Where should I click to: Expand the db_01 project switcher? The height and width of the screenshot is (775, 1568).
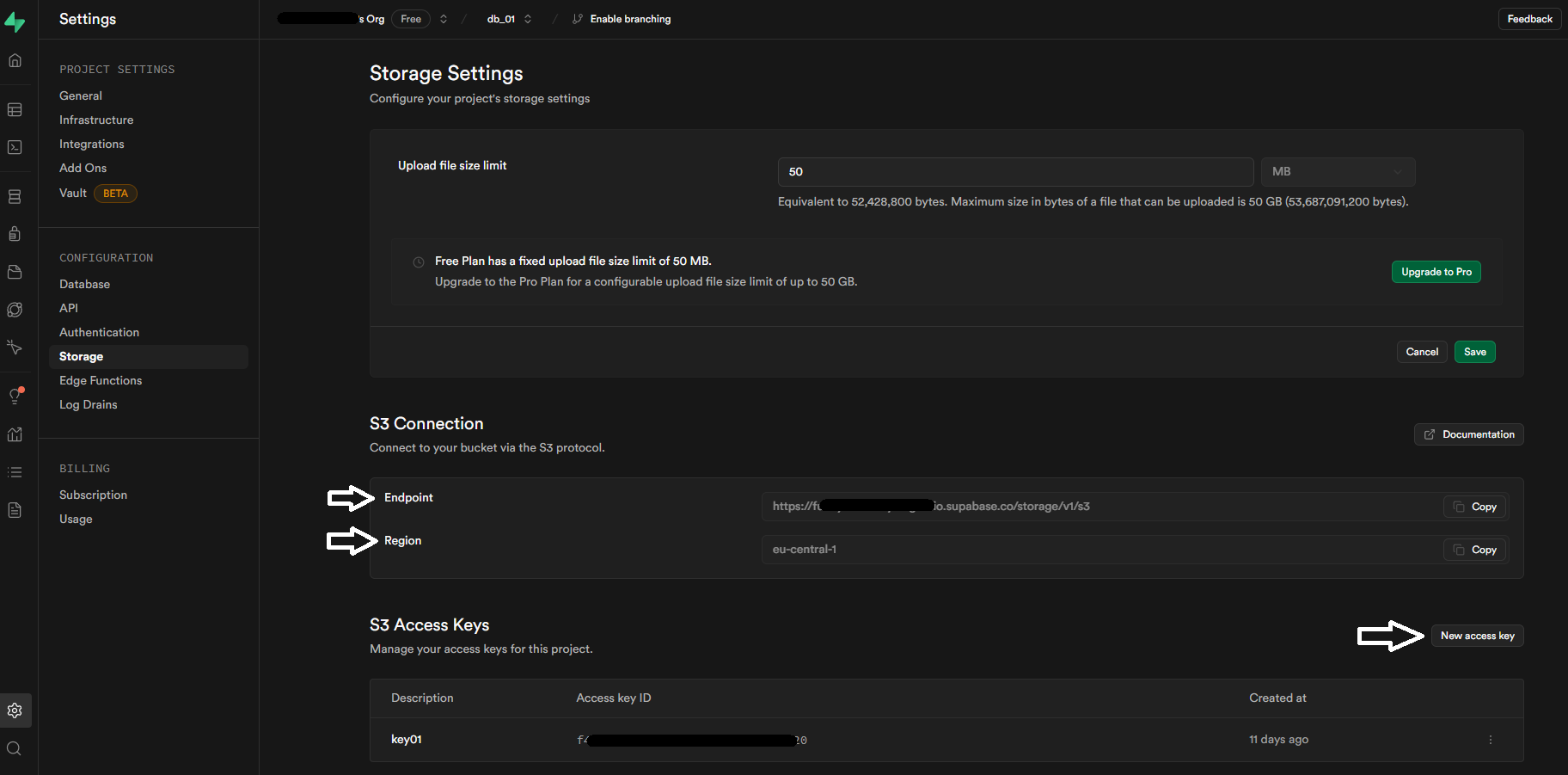528,18
